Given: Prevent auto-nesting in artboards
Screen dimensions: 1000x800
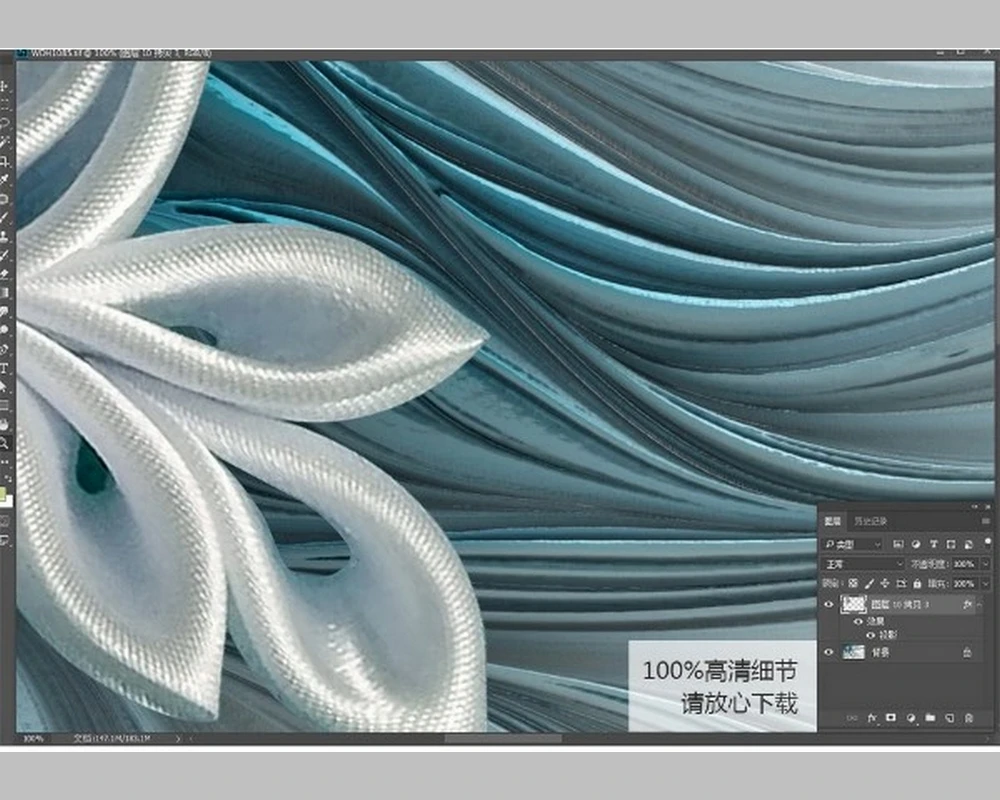Looking at the screenshot, I should tap(901, 583).
